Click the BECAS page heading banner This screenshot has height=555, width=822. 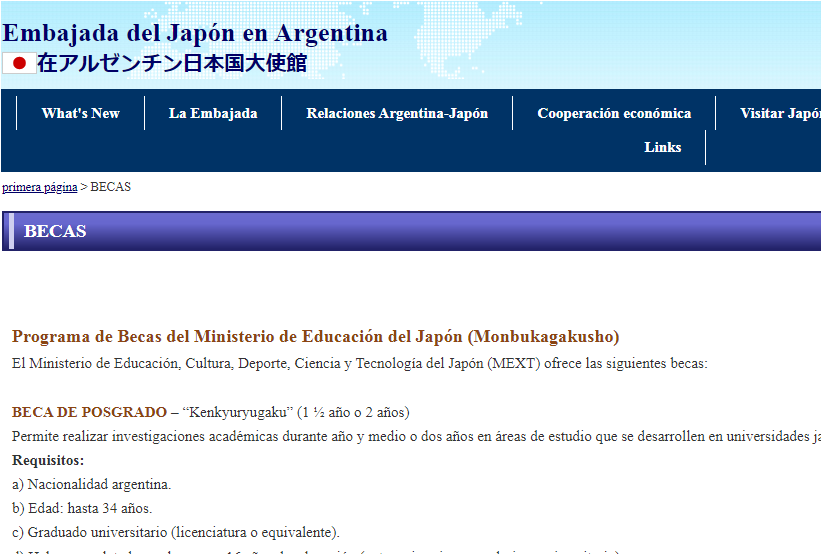tap(411, 231)
